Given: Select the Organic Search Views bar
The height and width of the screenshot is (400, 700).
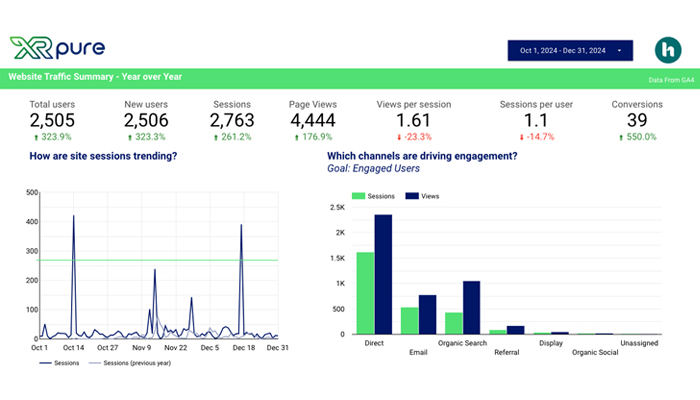Looking at the screenshot, I should click(471, 308).
